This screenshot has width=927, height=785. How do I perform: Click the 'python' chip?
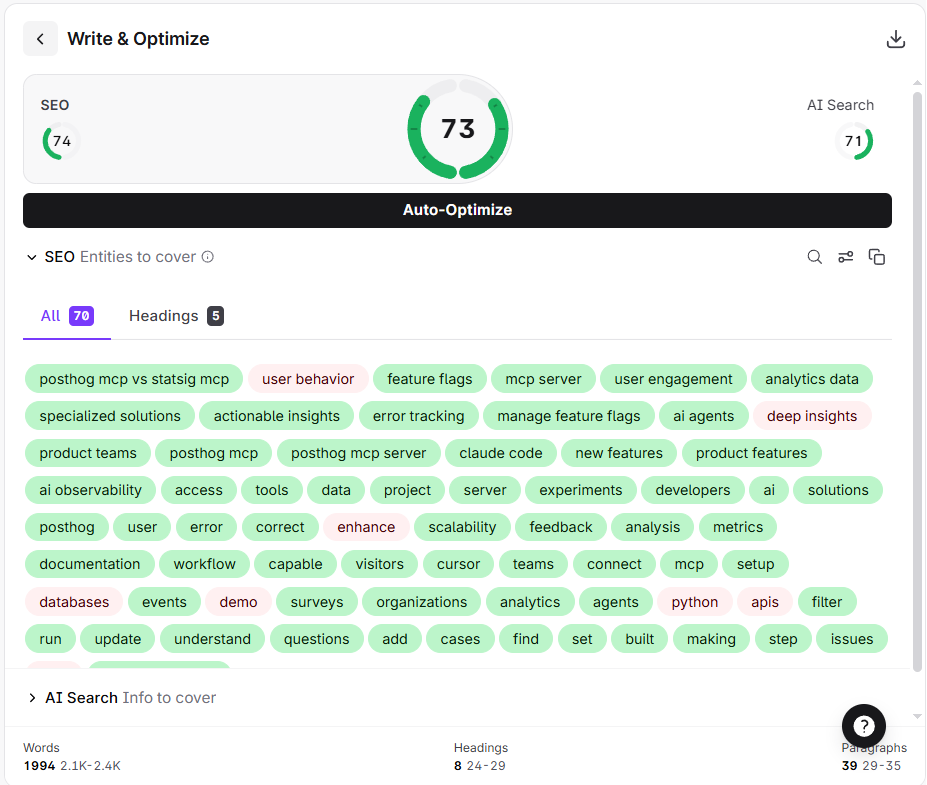click(695, 602)
